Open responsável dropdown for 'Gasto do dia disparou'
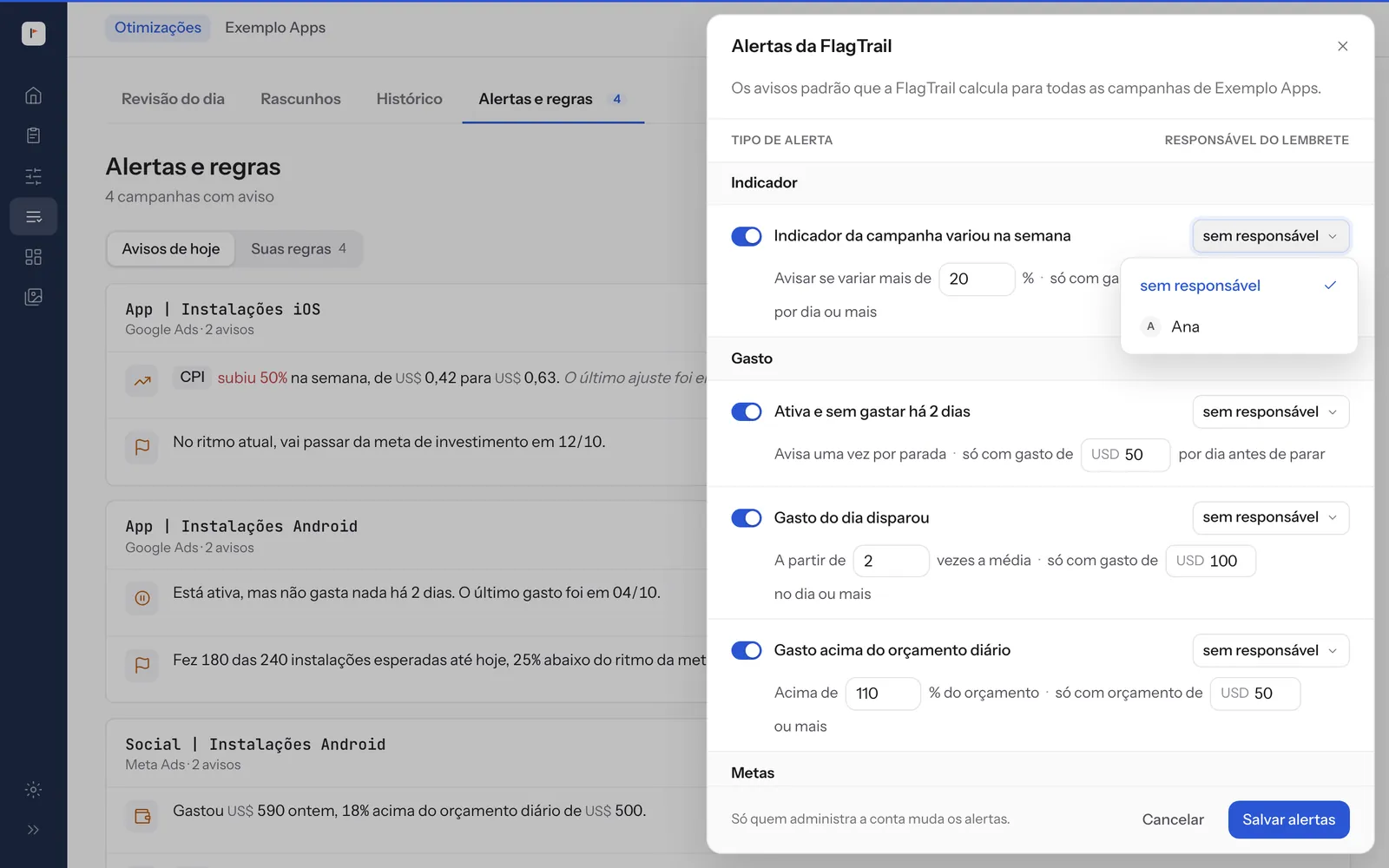This screenshot has height=868, width=1389. pos(1271,517)
